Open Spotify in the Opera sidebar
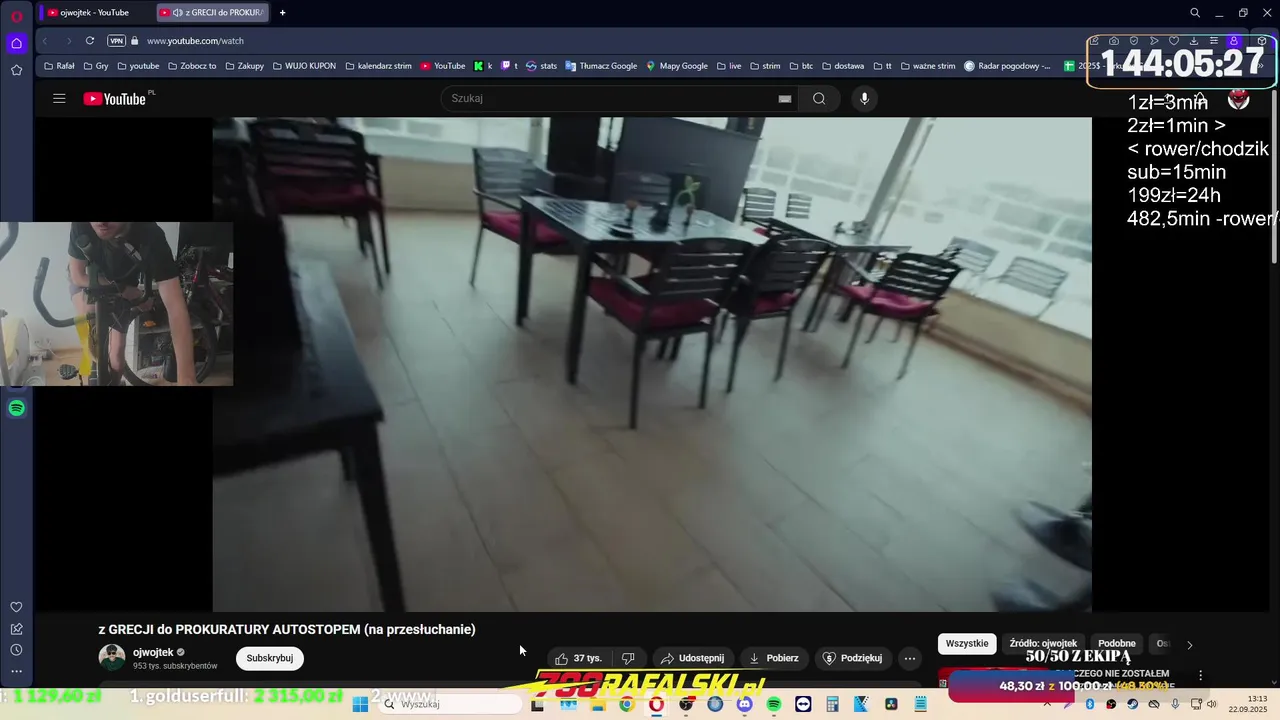This screenshot has width=1280, height=720. pyautogui.click(x=16, y=408)
